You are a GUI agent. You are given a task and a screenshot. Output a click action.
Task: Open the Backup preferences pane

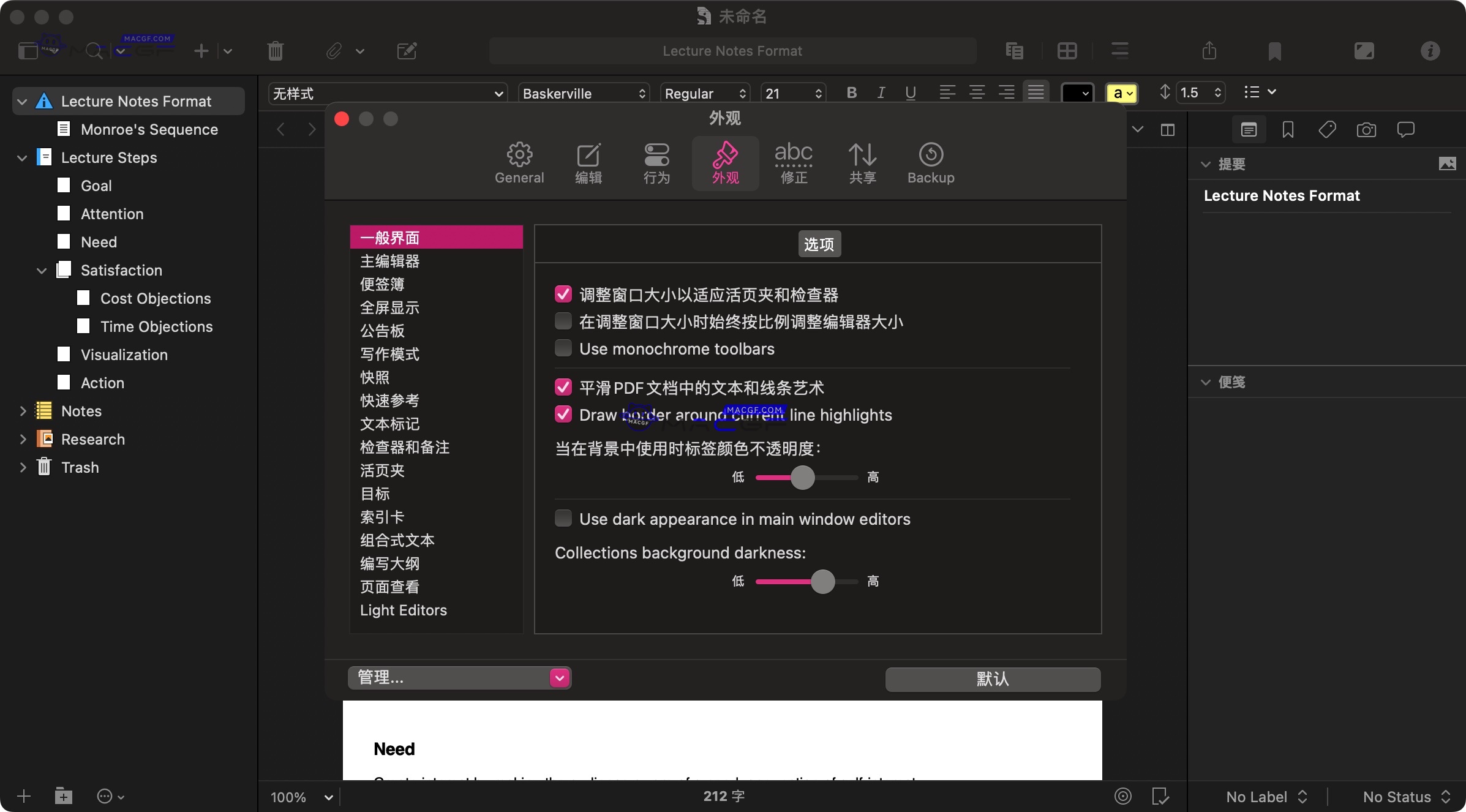930,162
